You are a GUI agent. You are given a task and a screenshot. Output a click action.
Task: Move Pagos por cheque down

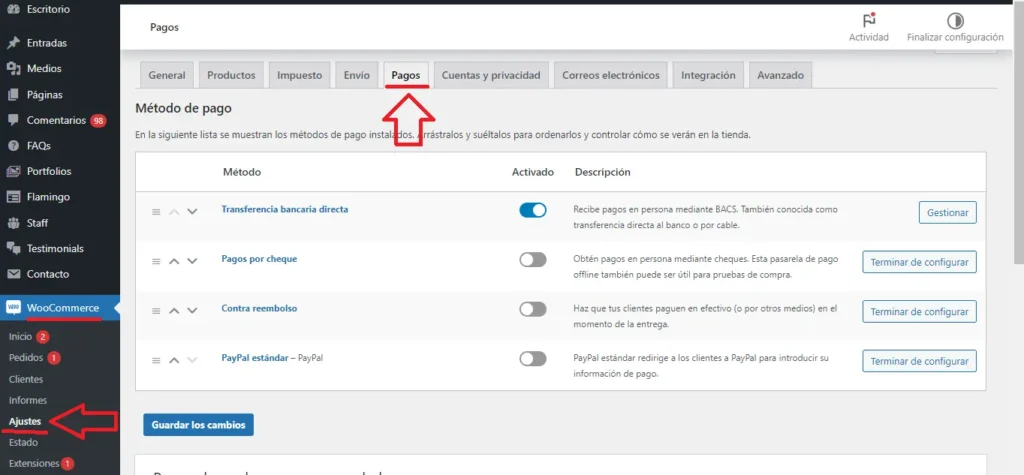(x=192, y=261)
